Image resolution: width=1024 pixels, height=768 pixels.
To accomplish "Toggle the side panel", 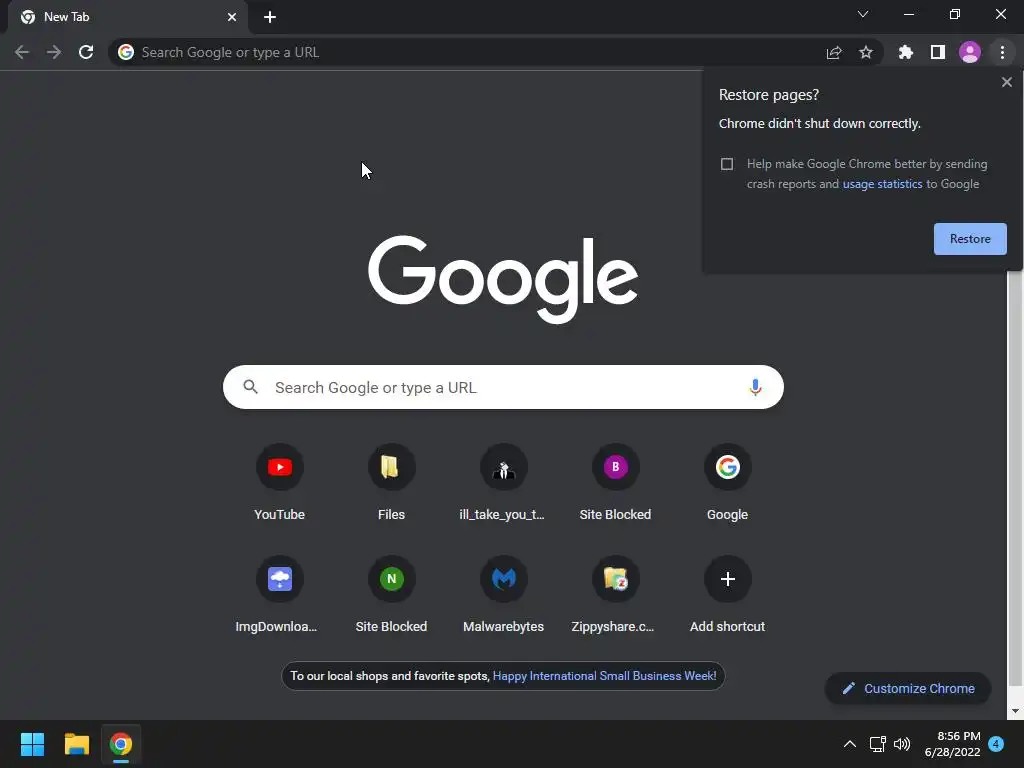I will [x=938, y=52].
